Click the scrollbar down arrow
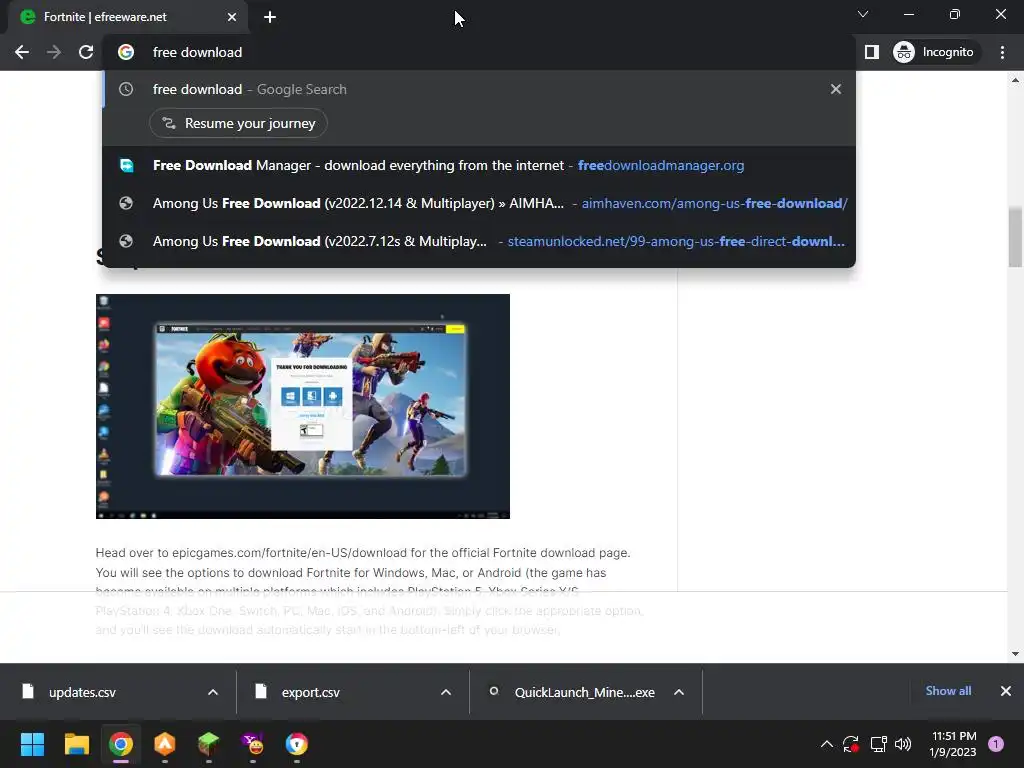This screenshot has height=768, width=1024. pyautogui.click(x=1015, y=653)
